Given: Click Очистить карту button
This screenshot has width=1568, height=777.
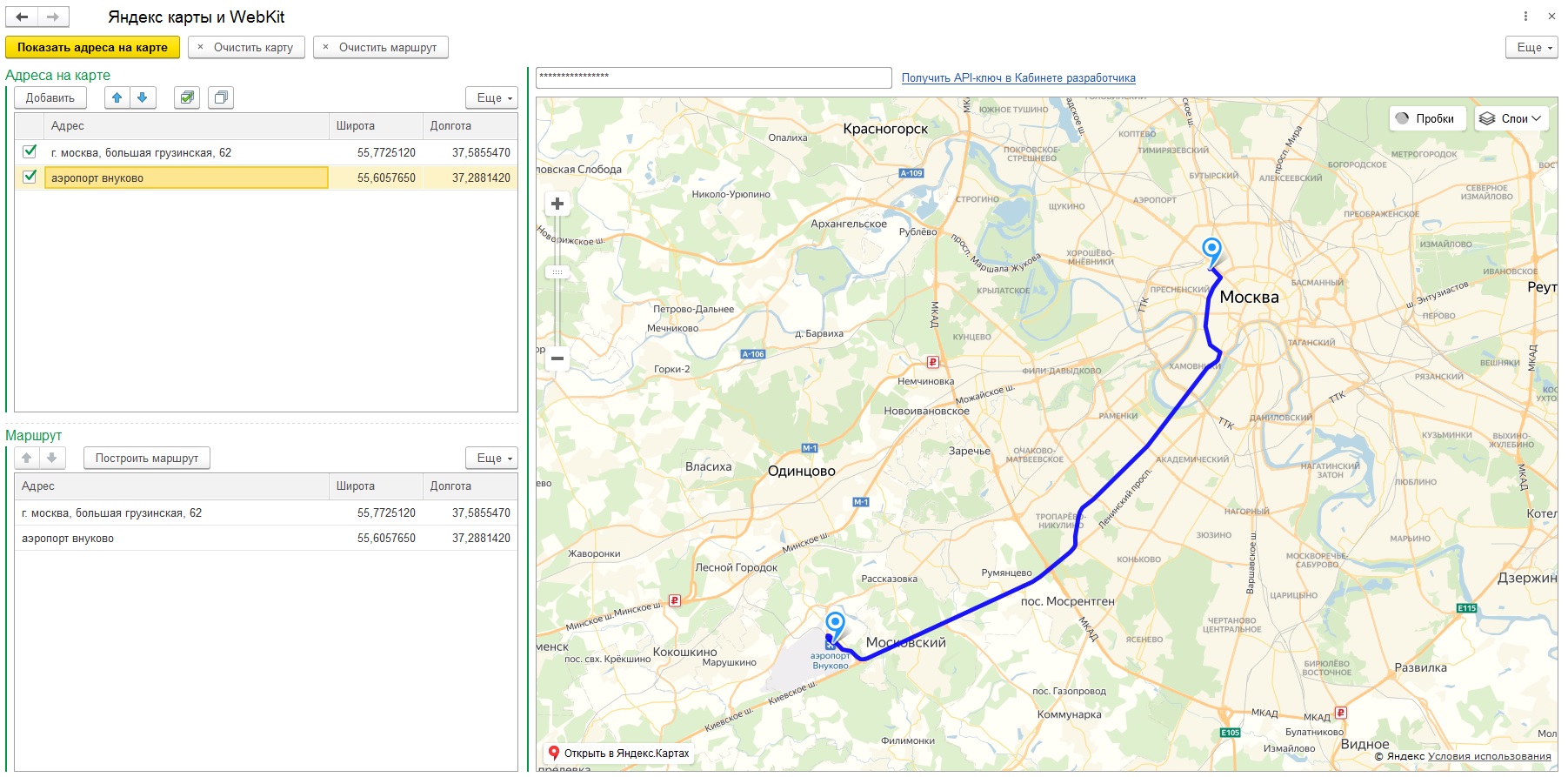Looking at the screenshot, I should click(246, 47).
